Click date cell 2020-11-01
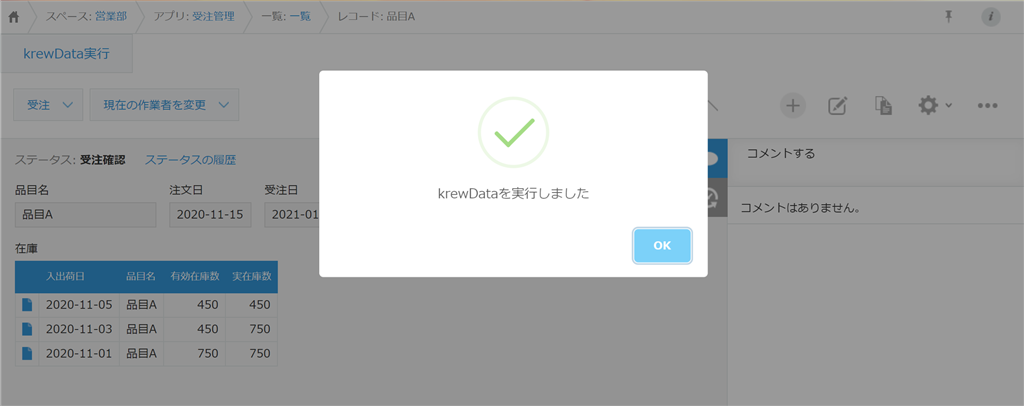Image resolution: width=1024 pixels, height=406 pixels. tap(79, 353)
